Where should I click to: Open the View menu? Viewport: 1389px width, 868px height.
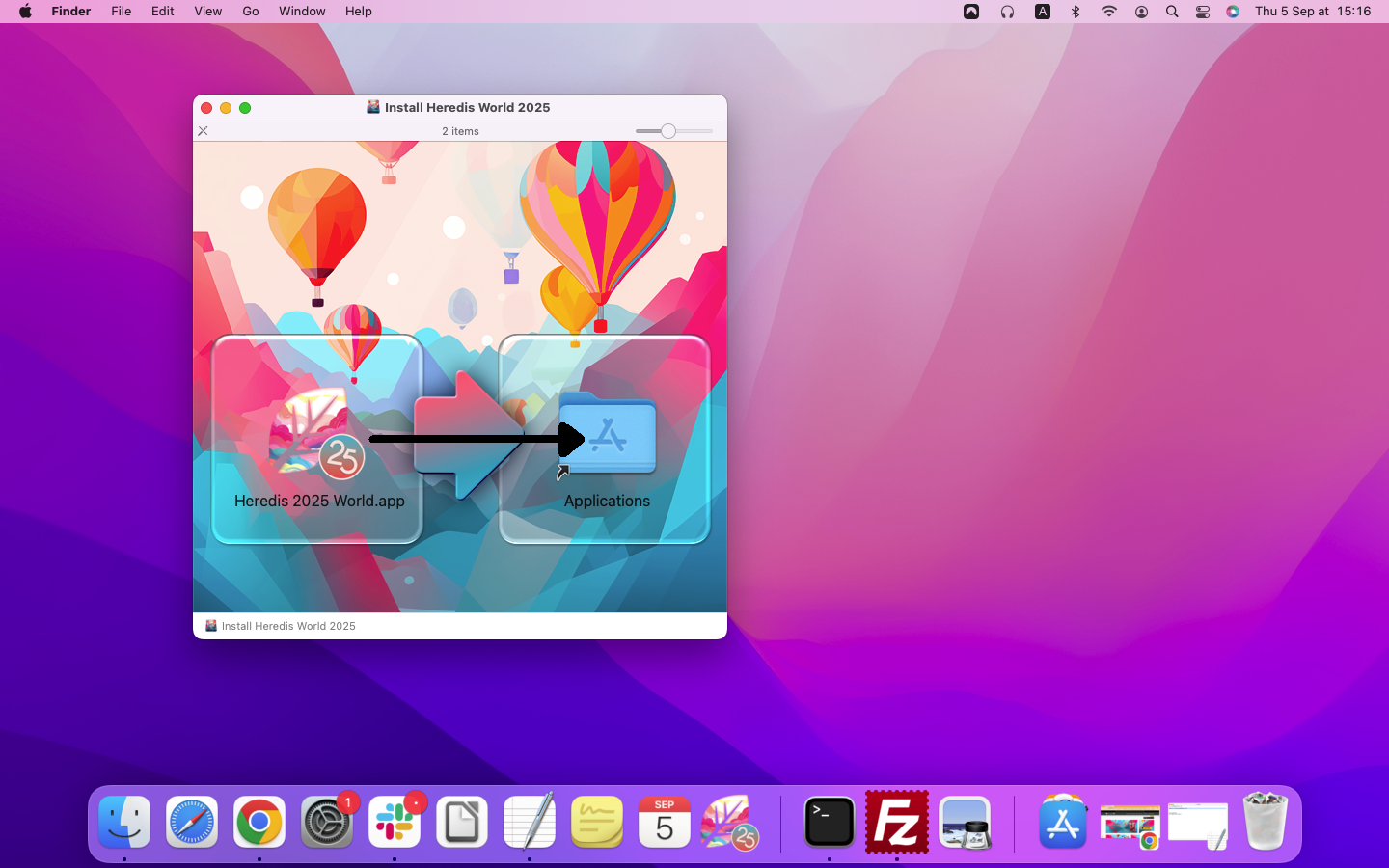207,12
